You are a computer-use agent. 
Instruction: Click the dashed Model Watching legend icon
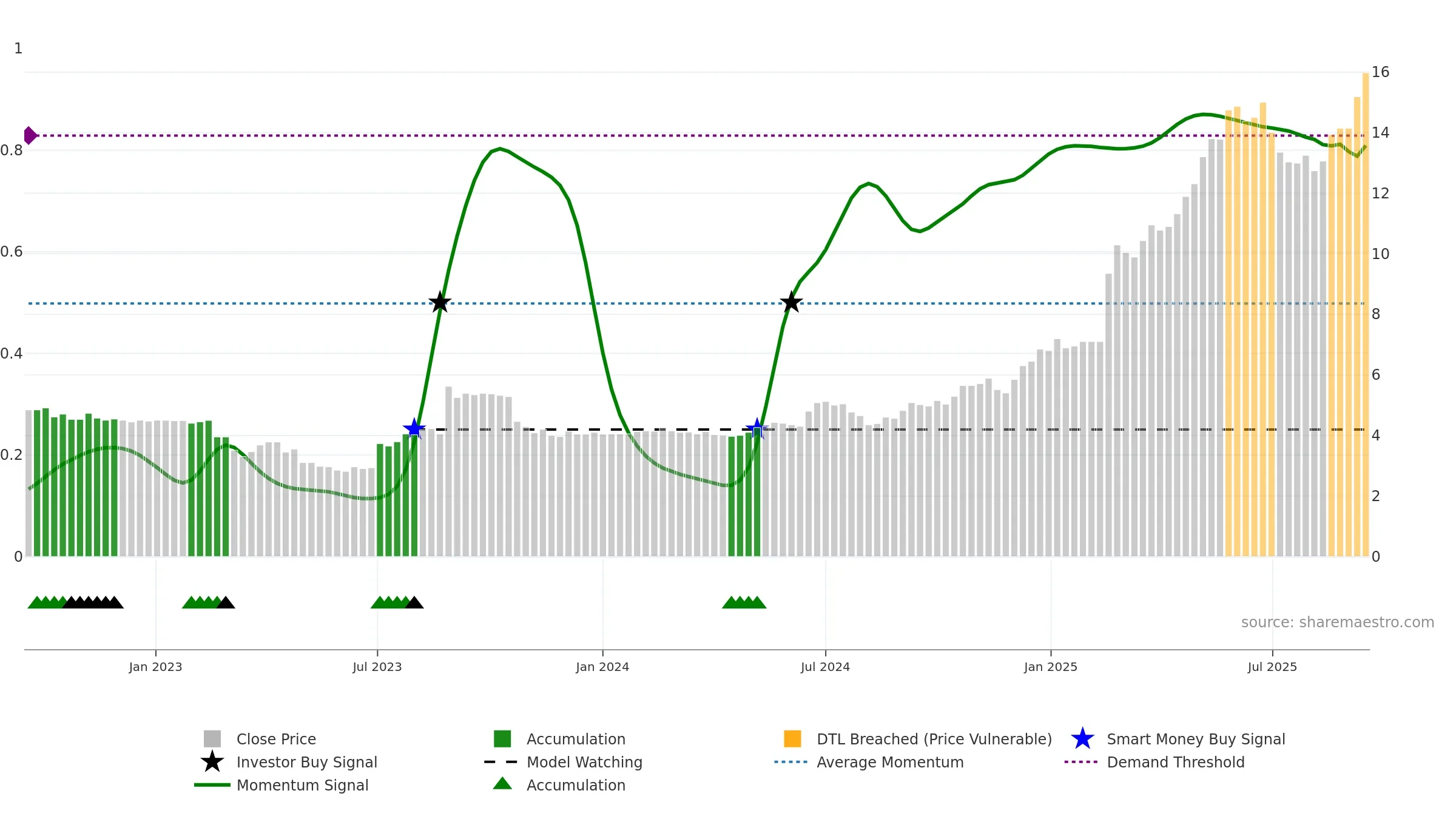(x=501, y=762)
